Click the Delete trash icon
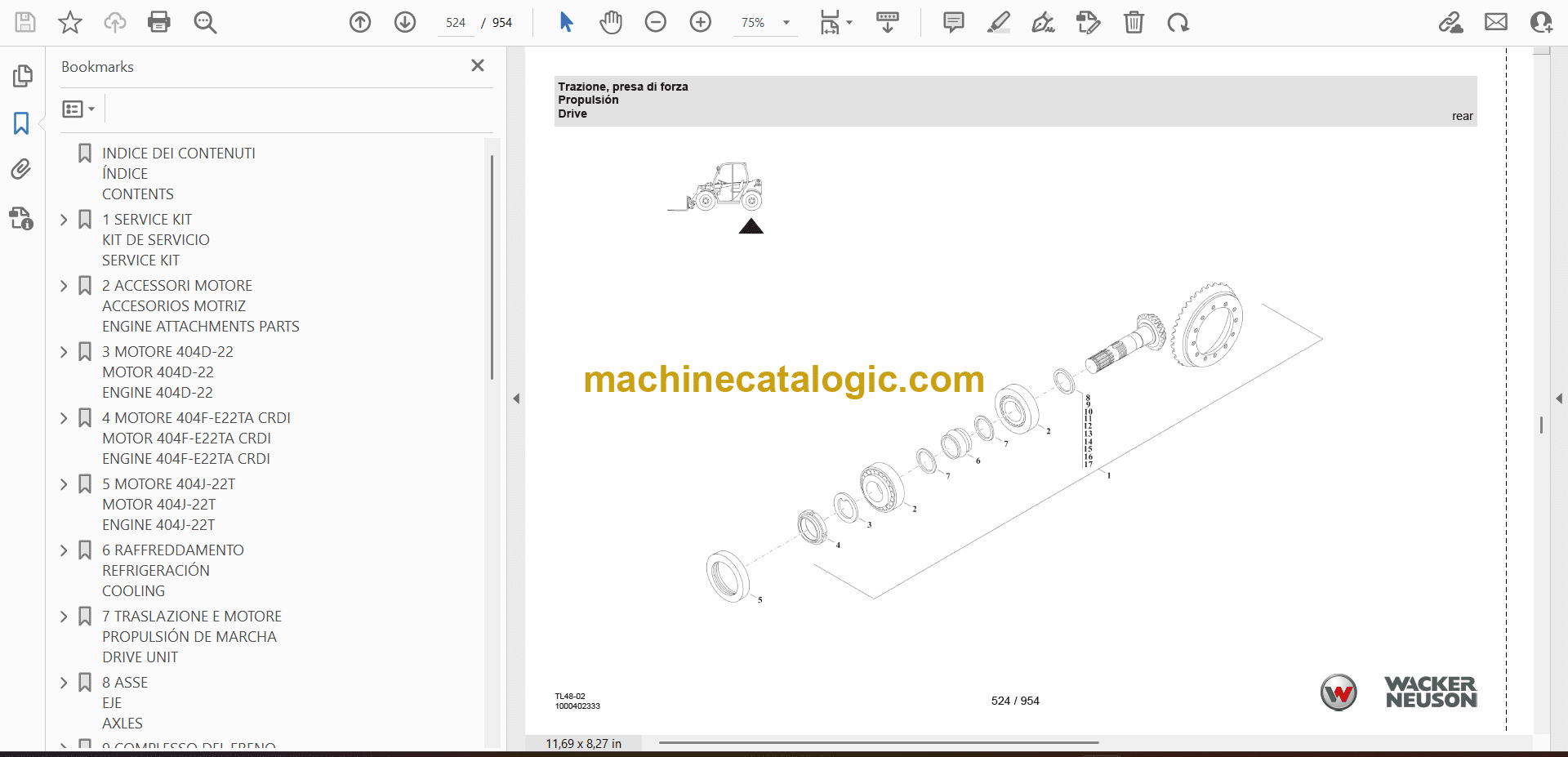The width and height of the screenshot is (1568, 757). (x=1134, y=22)
